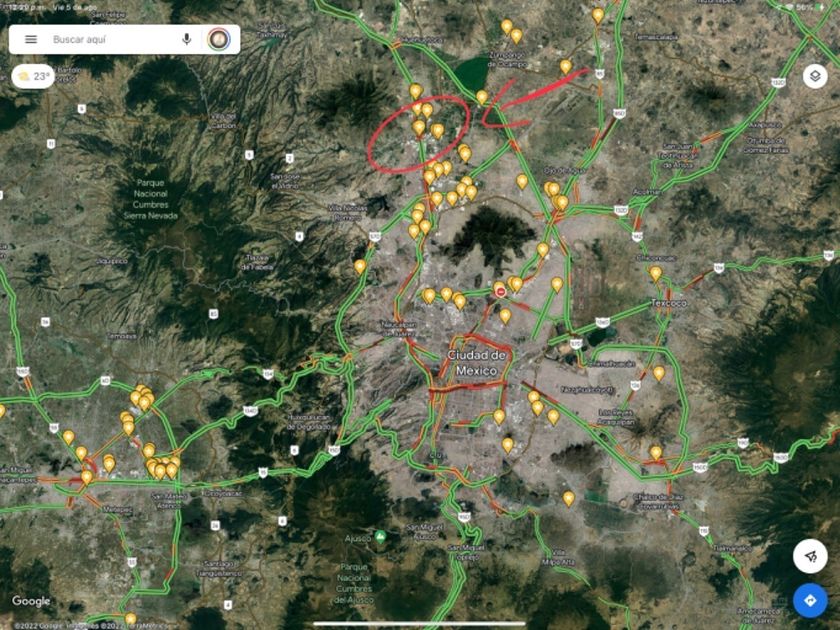
Task: Tap the battery percentage in status bar
Action: pos(804,8)
